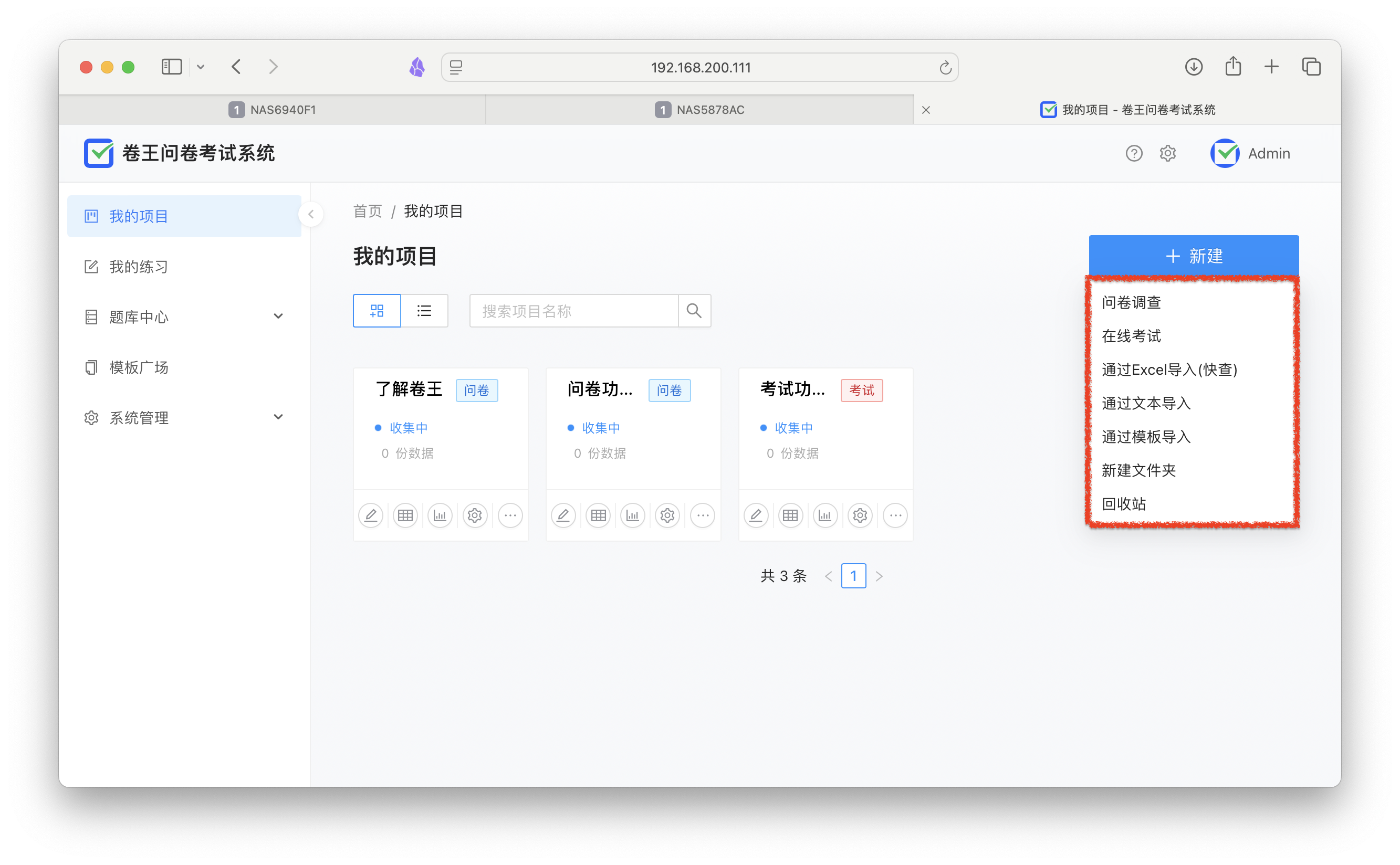Open a new Safari tab with plus
Screen dimensions: 1400x865
point(1271,67)
